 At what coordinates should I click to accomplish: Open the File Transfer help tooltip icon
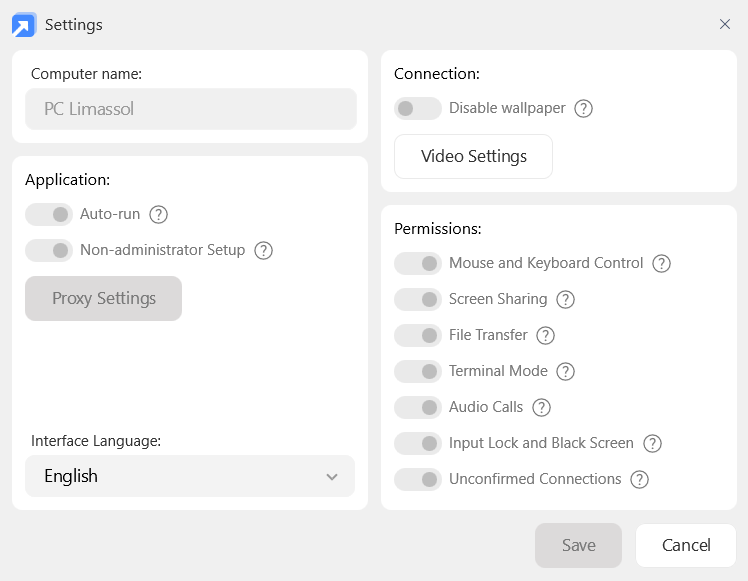pos(545,335)
